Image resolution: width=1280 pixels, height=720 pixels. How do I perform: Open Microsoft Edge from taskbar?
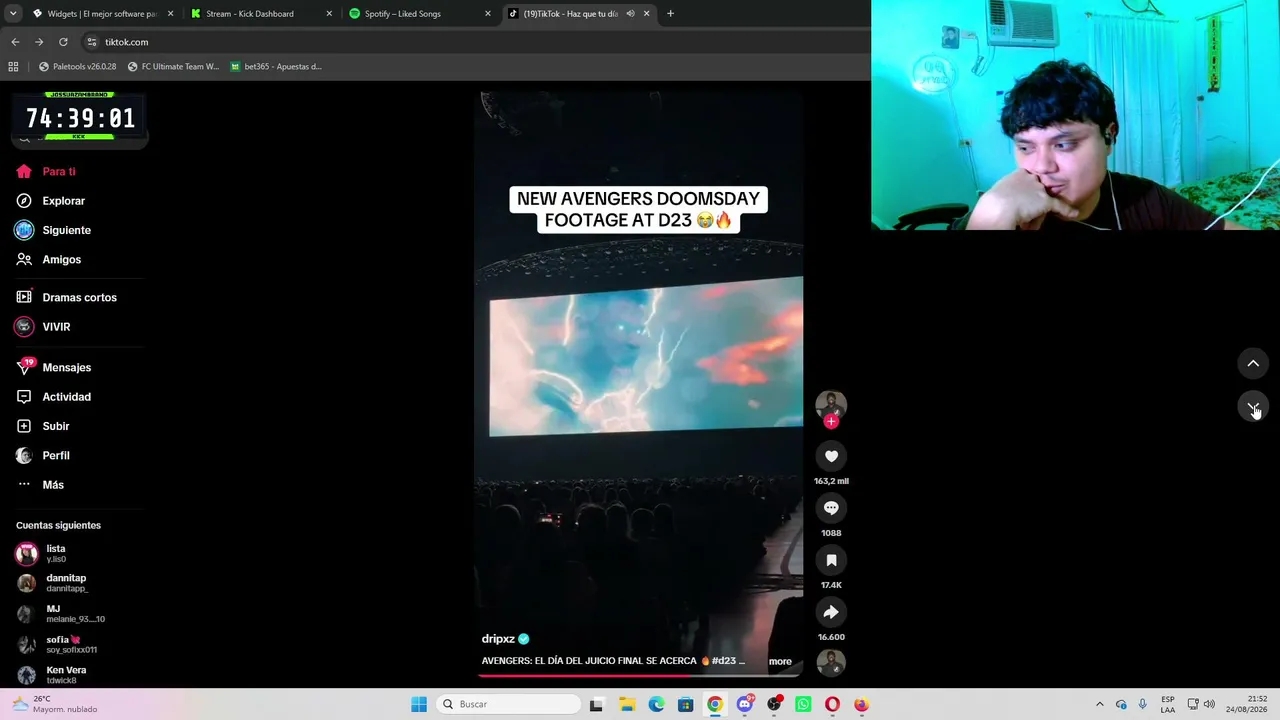pos(656,704)
